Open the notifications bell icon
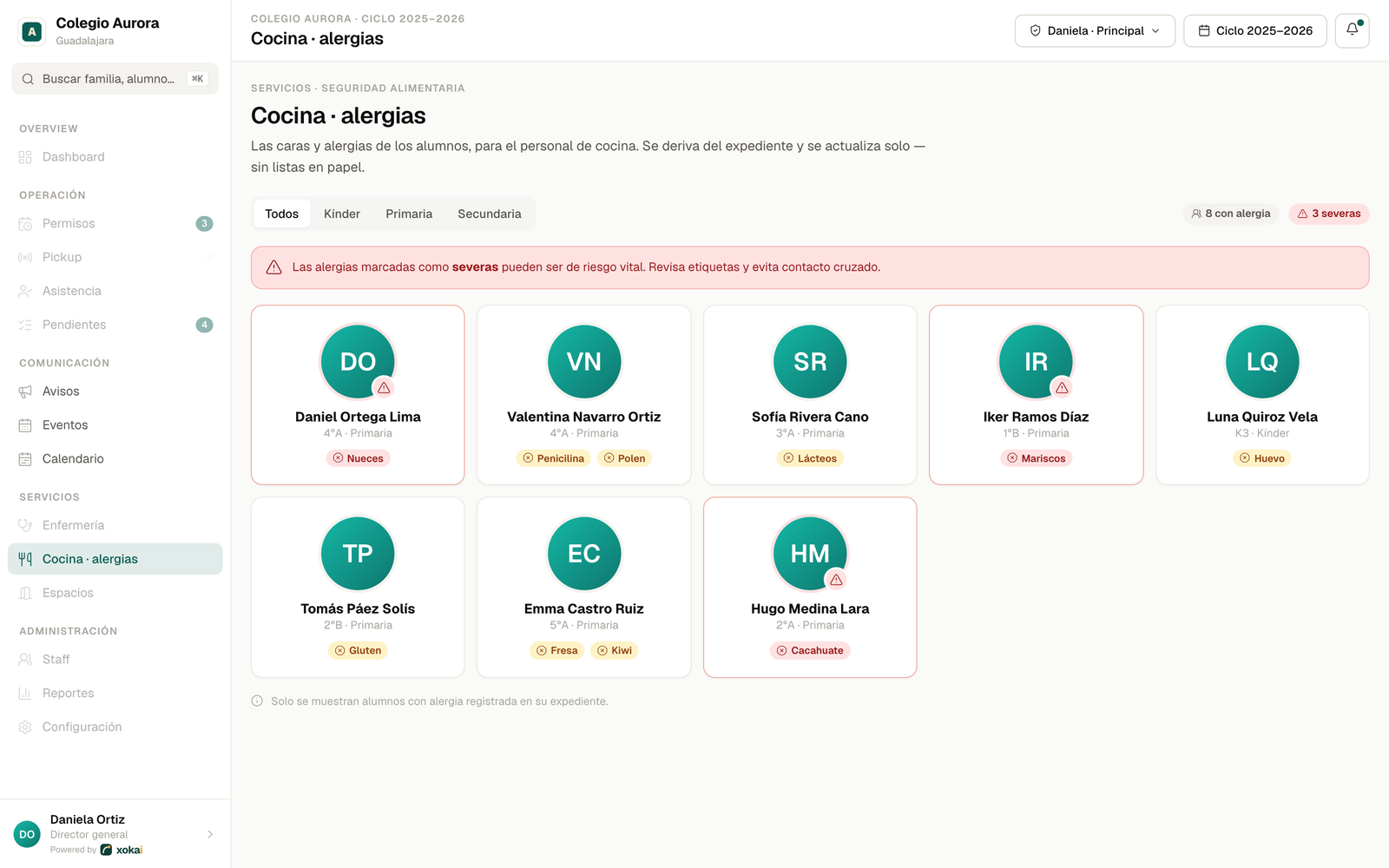The image size is (1389, 868). pyautogui.click(x=1352, y=30)
